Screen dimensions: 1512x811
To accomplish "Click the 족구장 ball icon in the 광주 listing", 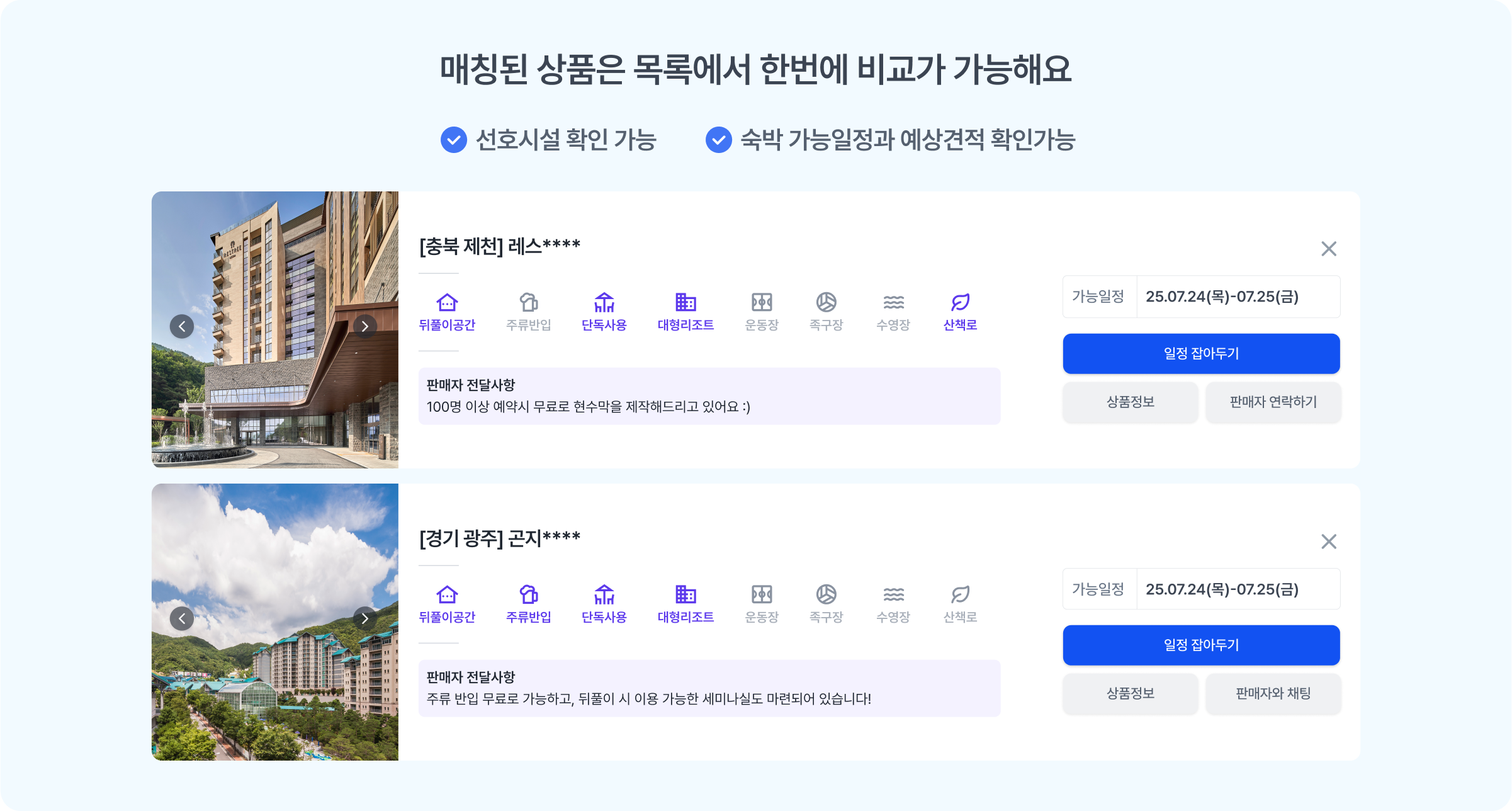I will pos(826,594).
